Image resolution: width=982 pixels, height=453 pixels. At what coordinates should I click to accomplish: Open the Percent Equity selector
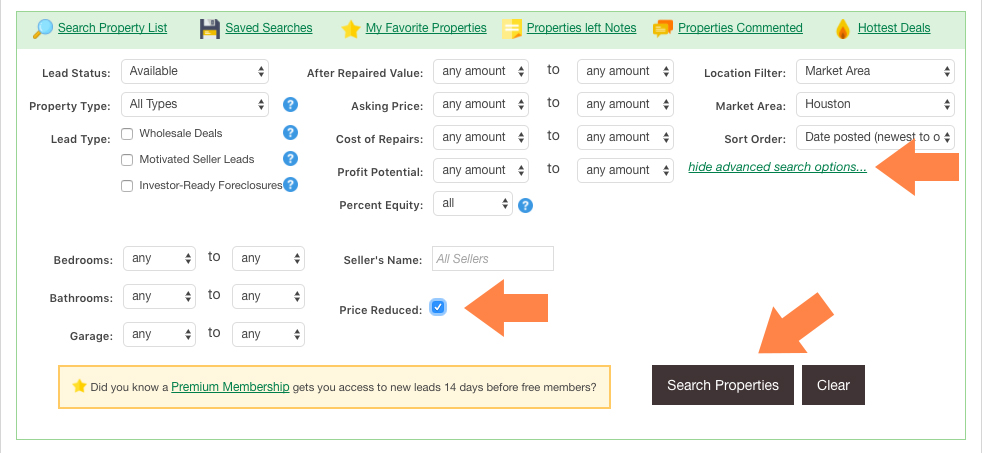473,204
